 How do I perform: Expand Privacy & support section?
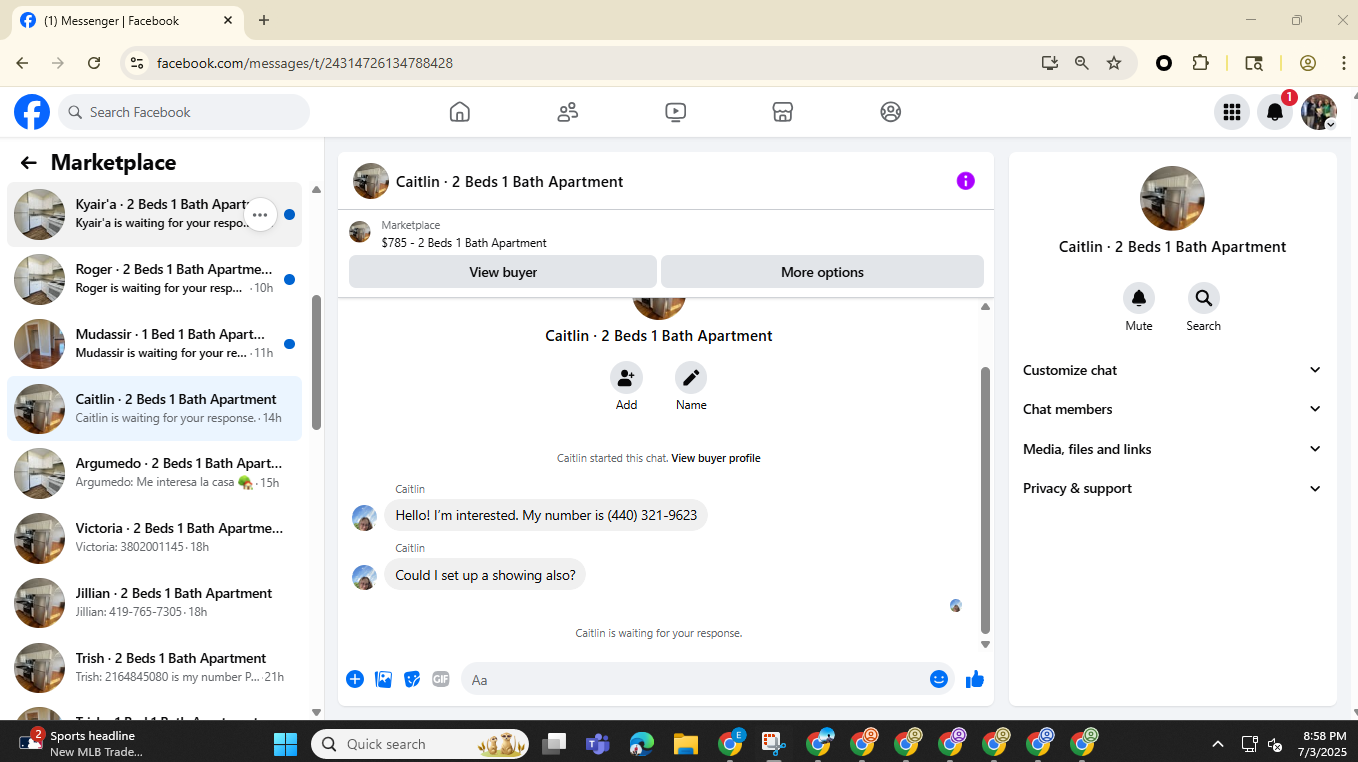pyautogui.click(x=1172, y=488)
